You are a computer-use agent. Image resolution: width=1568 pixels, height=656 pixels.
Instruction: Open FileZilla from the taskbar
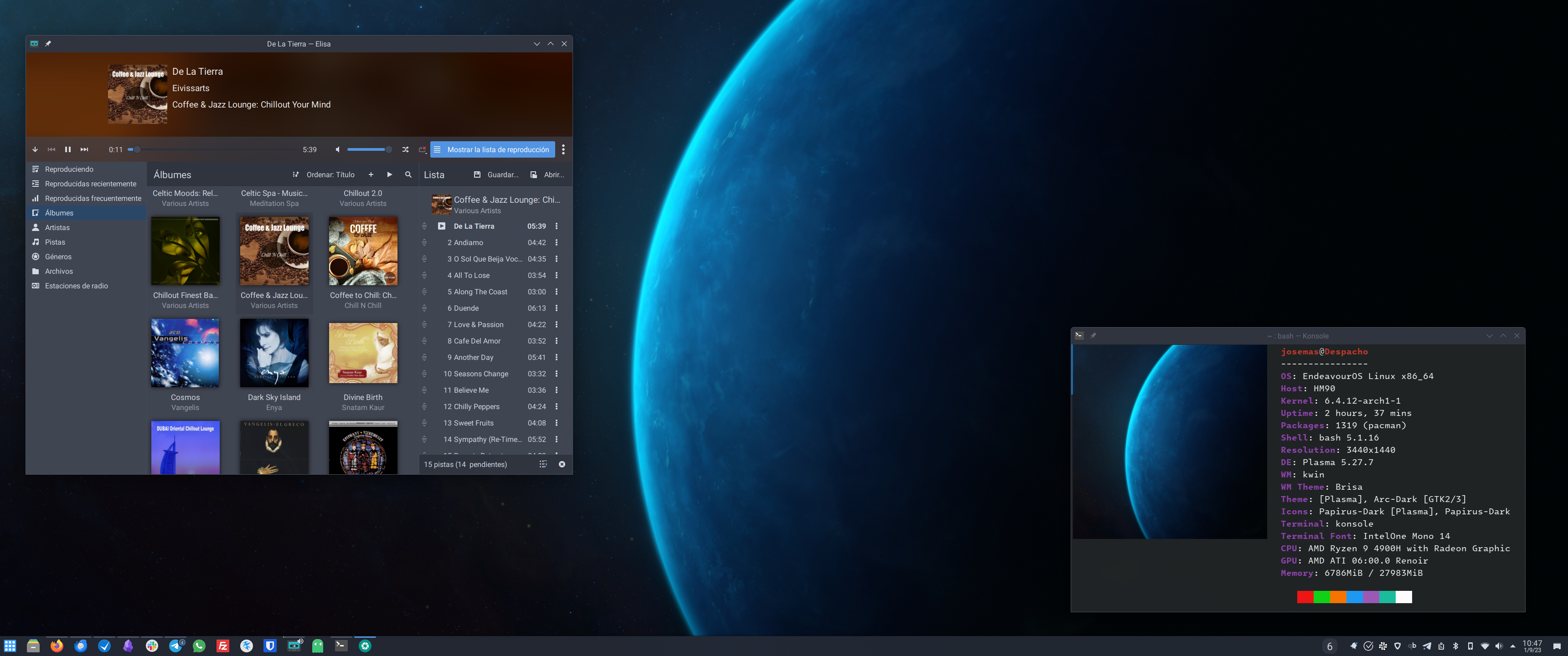tap(223, 646)
